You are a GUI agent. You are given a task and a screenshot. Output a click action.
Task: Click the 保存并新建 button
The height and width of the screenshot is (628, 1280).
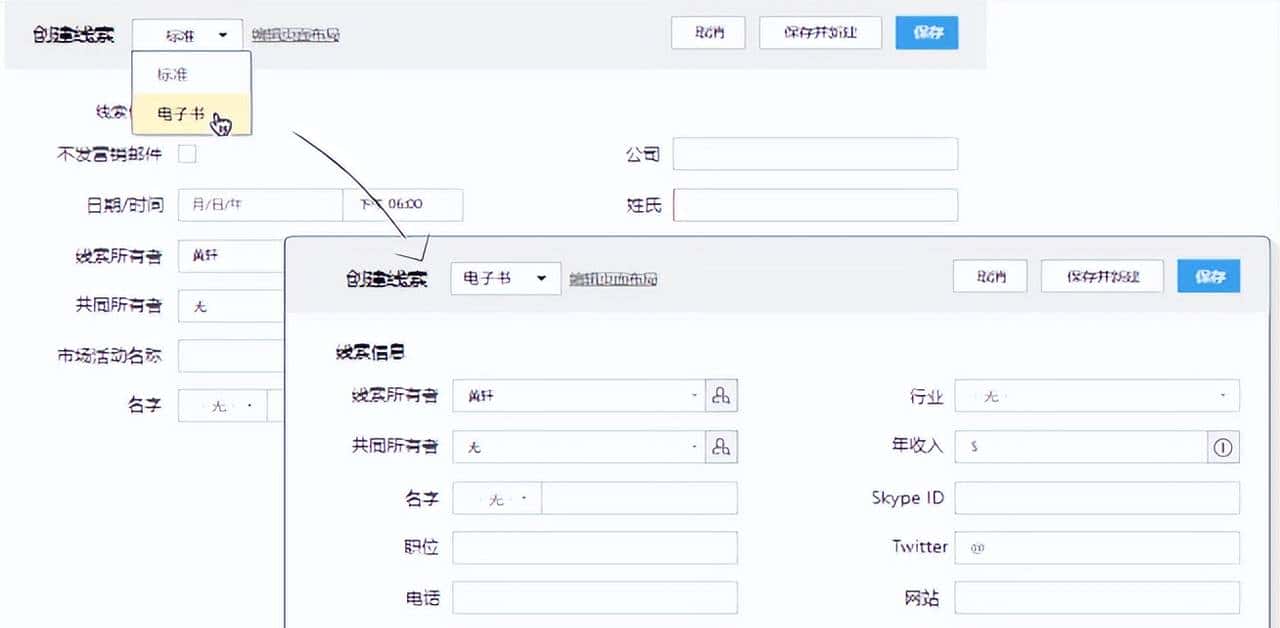click(x=1103, y=276)
